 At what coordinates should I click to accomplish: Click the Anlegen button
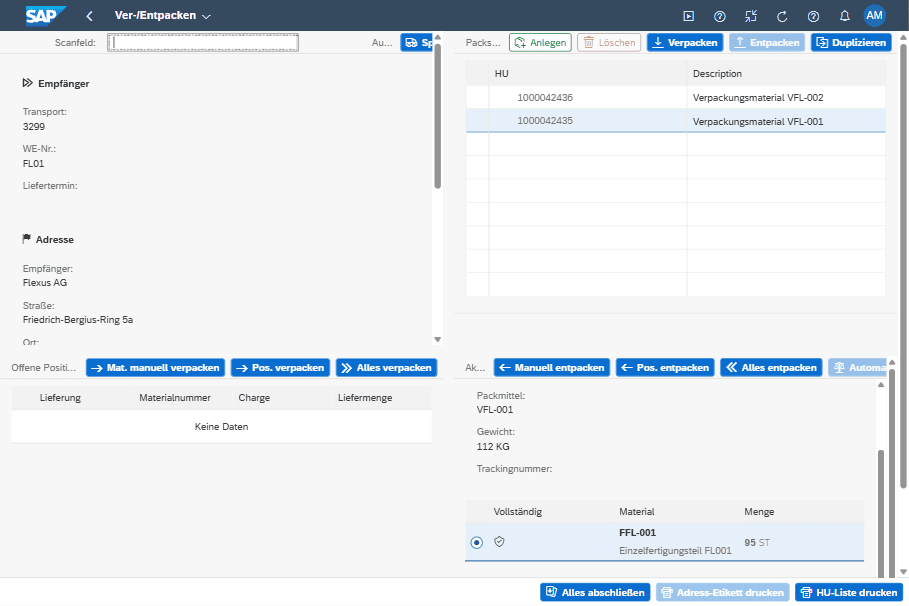(x=540, y=42)
